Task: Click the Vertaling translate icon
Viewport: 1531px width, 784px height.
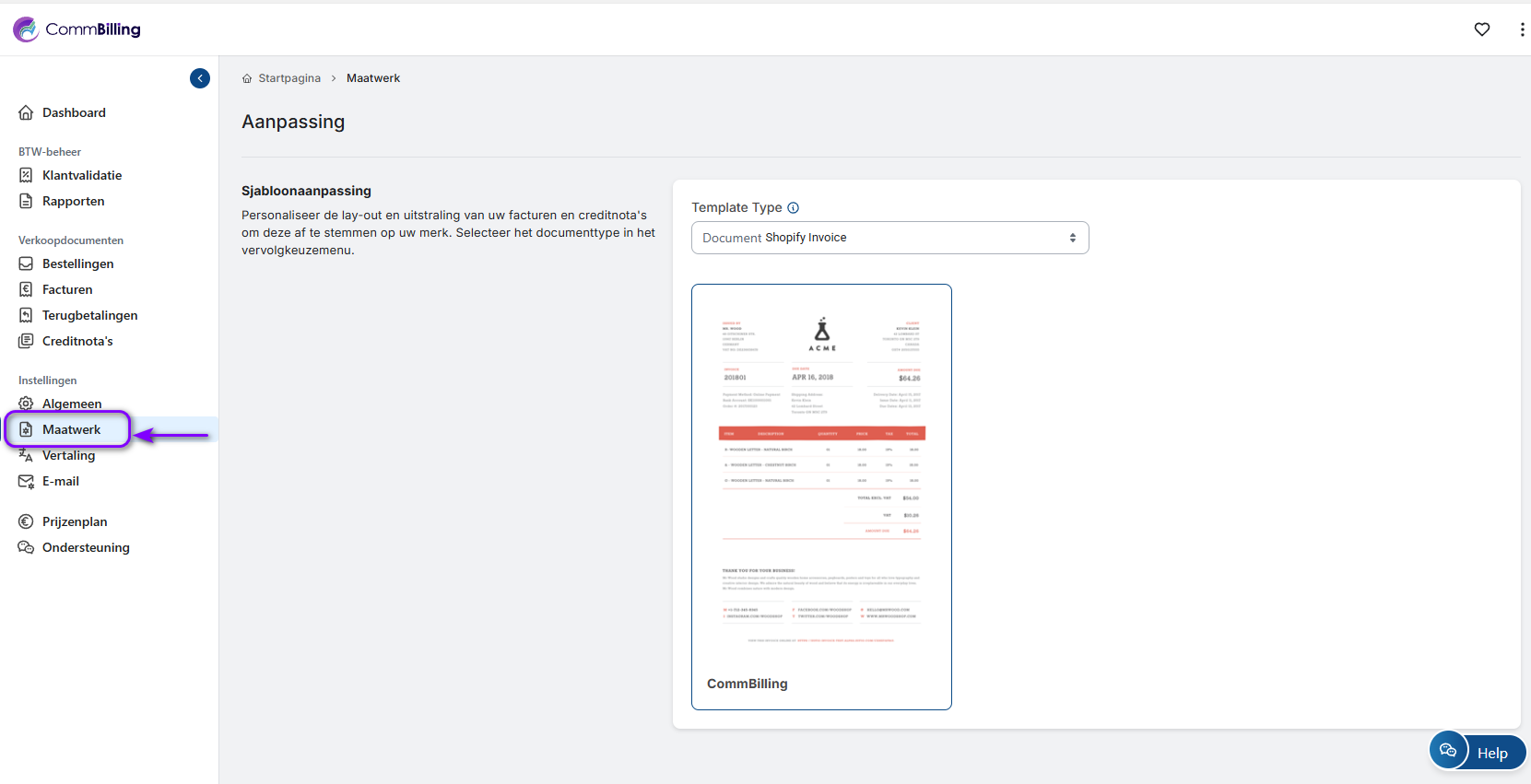Action: pos(26,455)
